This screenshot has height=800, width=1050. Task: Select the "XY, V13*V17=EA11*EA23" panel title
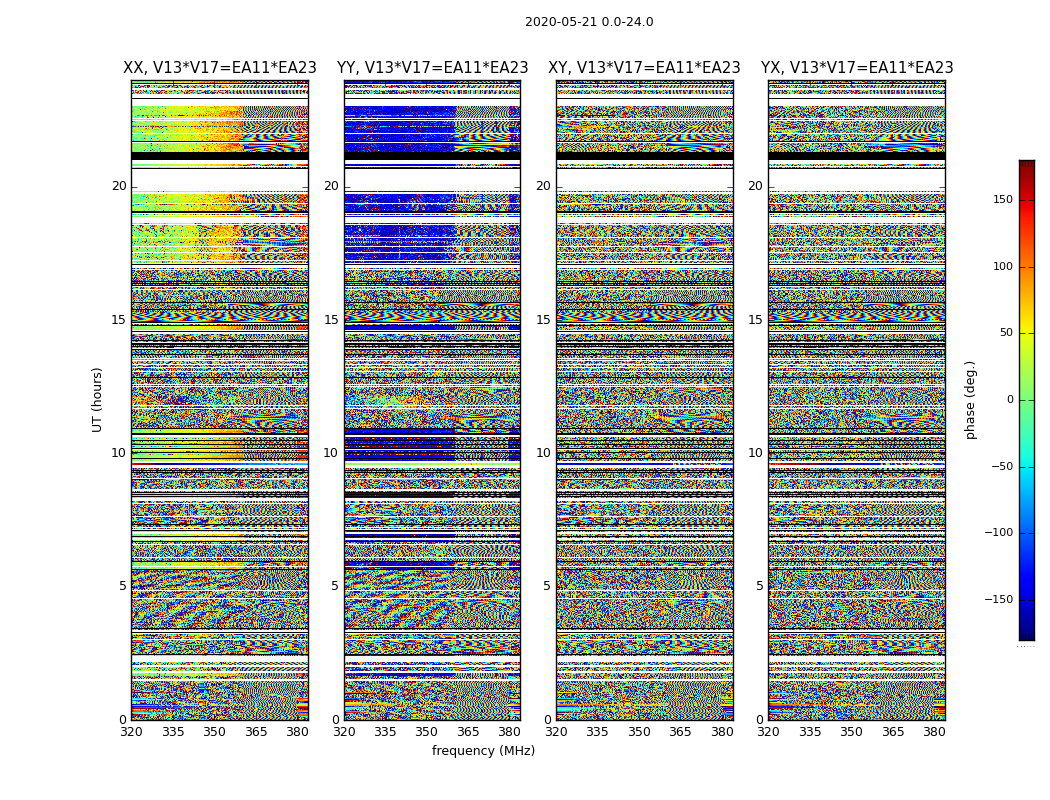point(644,68)
